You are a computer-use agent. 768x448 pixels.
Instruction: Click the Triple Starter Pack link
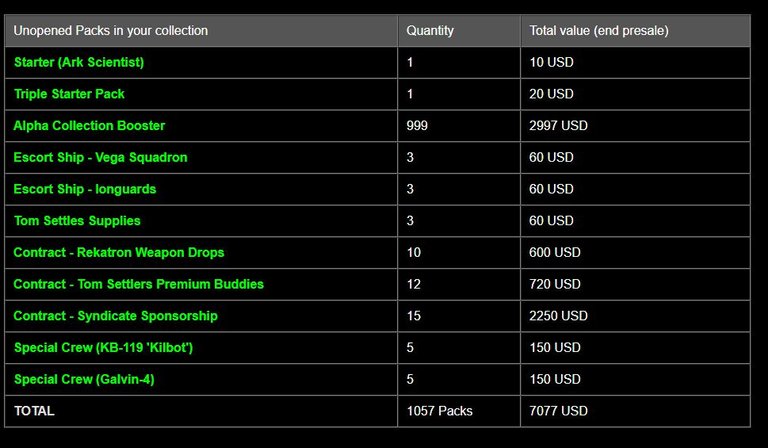coord(69,94)
